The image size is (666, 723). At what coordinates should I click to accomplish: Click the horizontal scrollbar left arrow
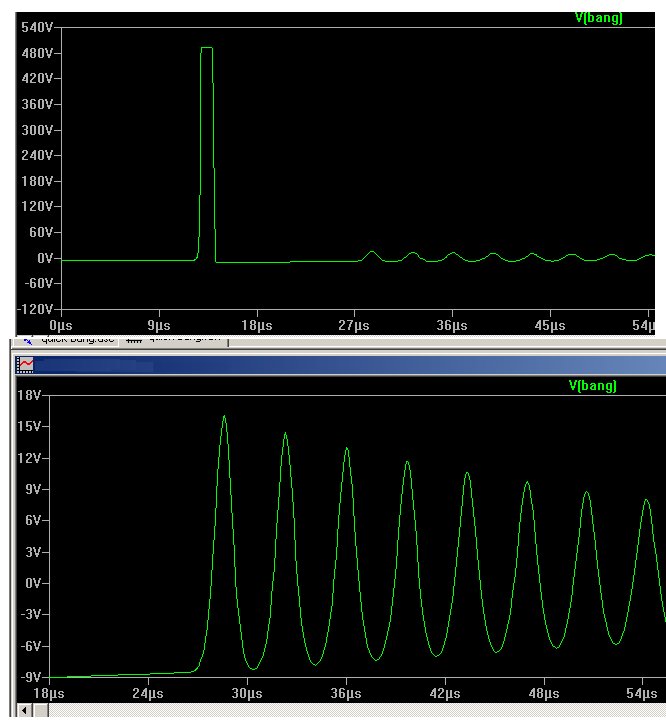(x=25, y=711)
